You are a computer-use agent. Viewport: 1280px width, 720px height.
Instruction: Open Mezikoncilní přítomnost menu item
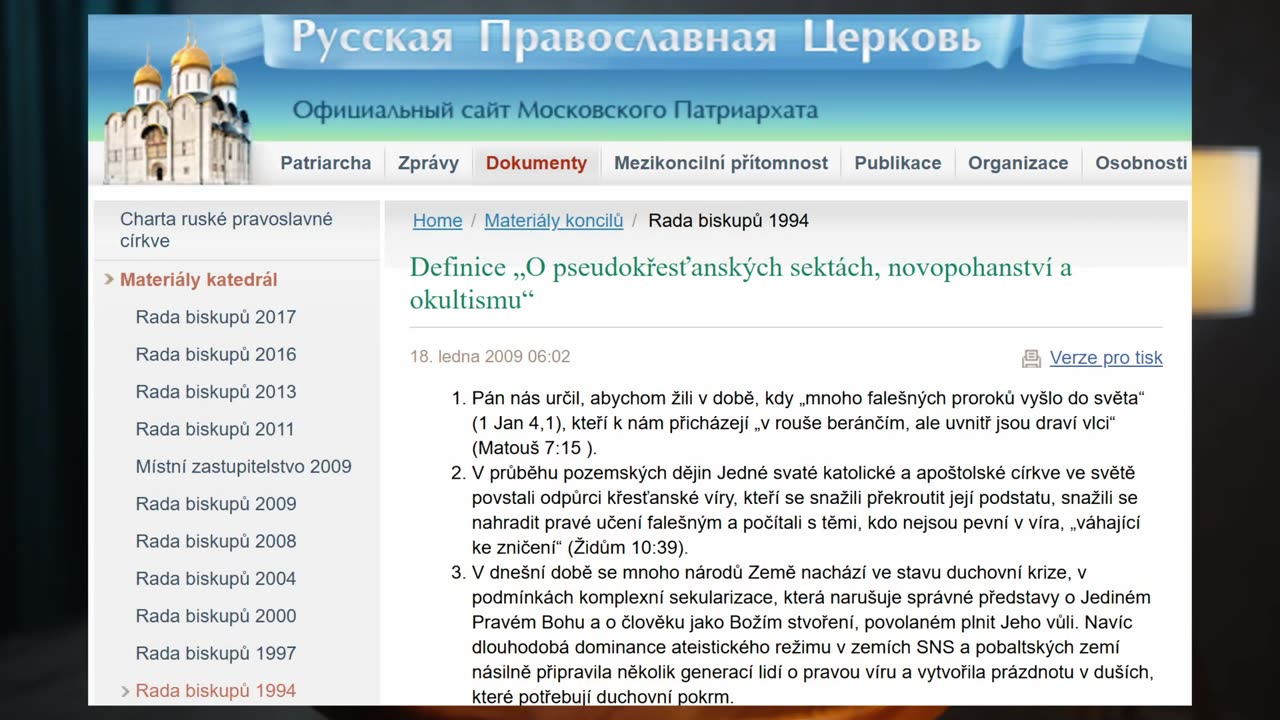(x=721, y=163)
